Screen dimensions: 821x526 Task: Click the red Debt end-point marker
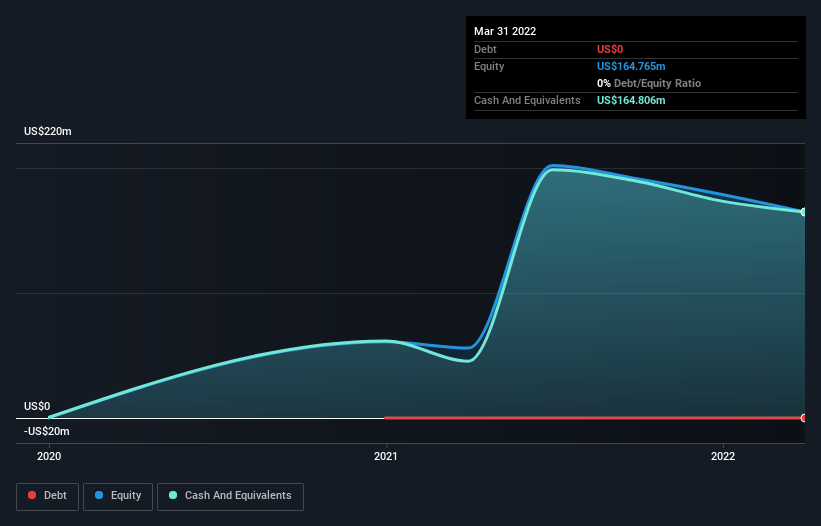[803, 418]
